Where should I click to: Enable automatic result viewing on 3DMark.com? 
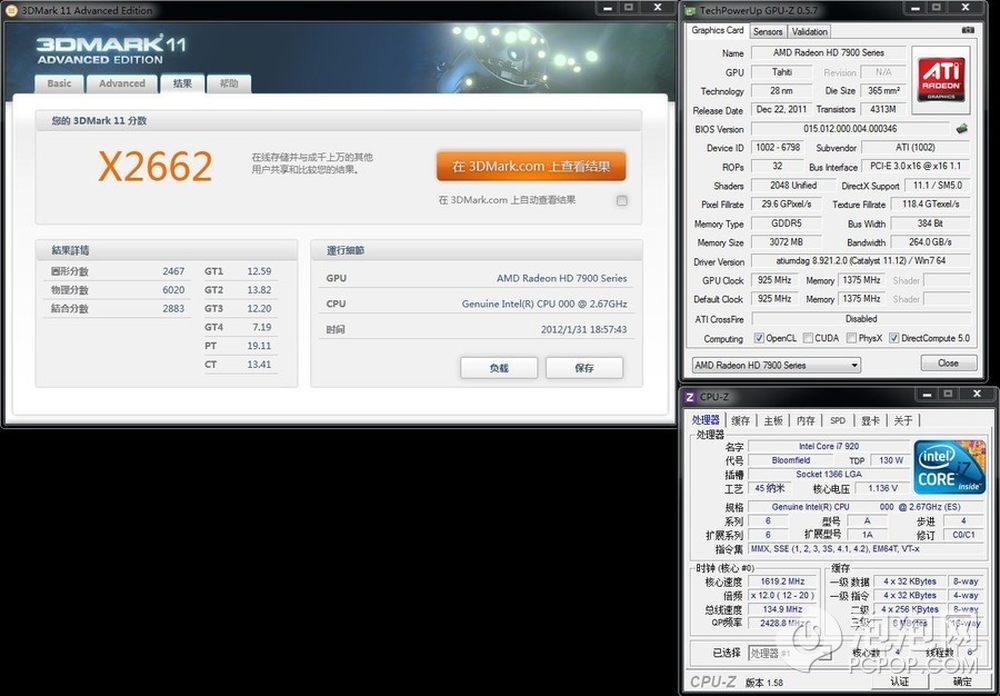point(622,200)
